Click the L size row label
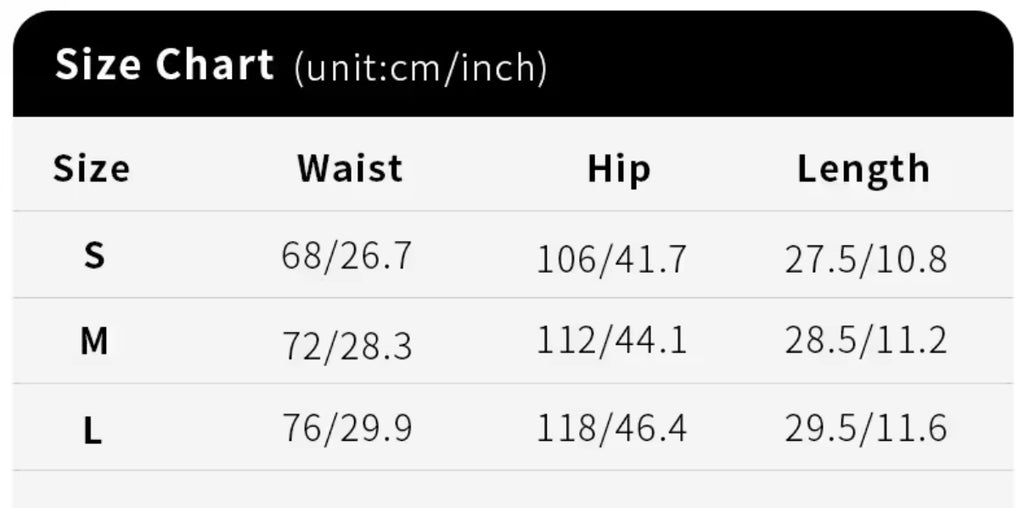Screen dimensions: 1024x508 93,432
